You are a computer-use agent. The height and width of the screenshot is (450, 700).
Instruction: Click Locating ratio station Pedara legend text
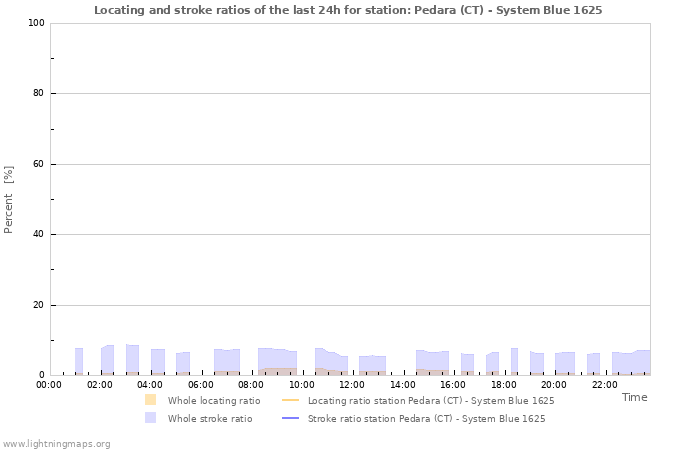pyautogui.click(x=431, y=400)
